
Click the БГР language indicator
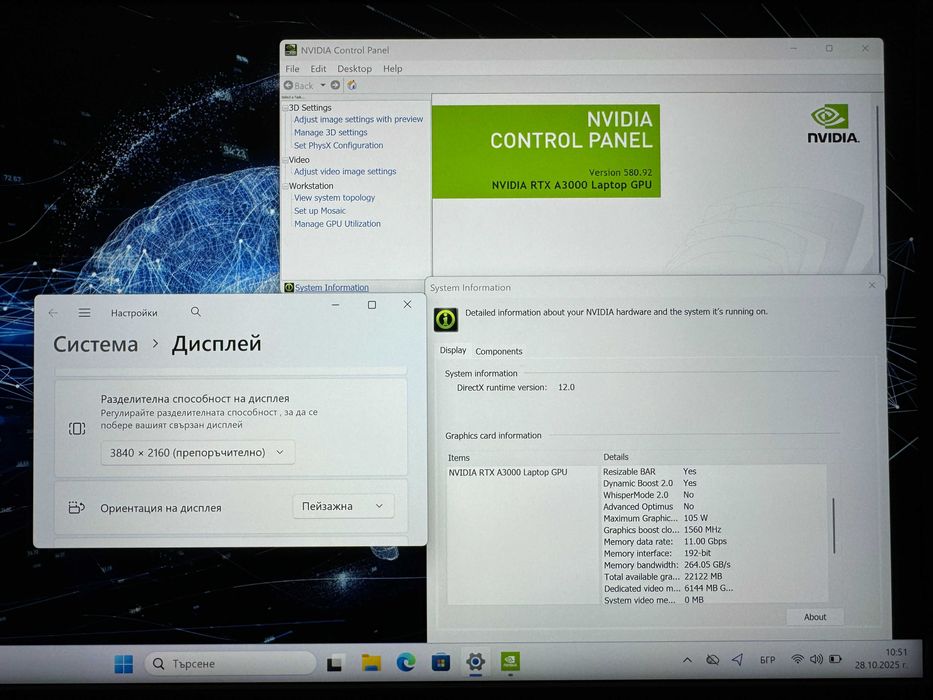[768, 660]
